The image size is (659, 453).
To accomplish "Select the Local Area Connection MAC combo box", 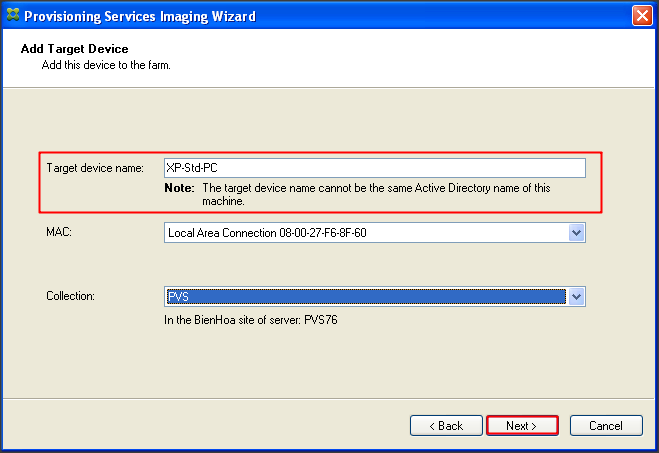I will point(366,233).
